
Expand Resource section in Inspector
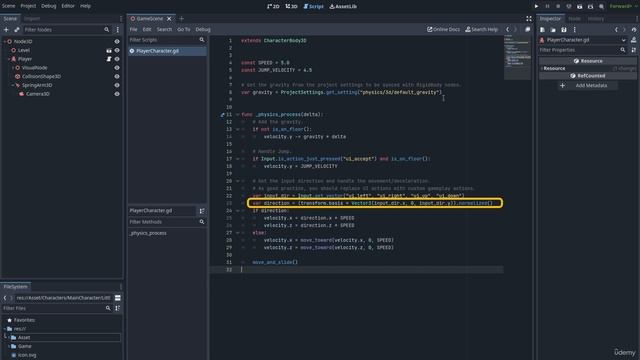click(554, 68)
